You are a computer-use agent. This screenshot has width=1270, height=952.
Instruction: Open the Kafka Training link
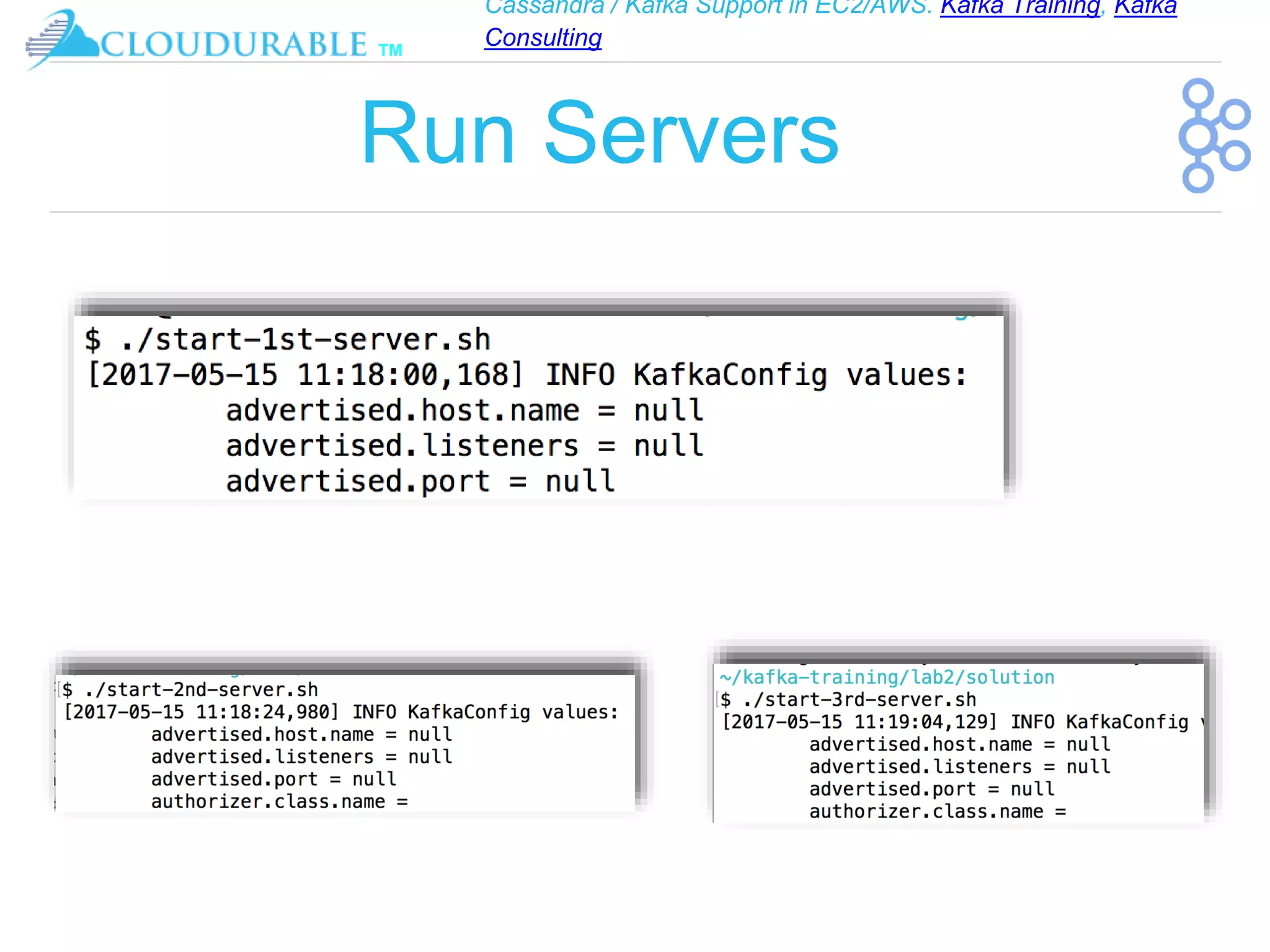click(x=1019, y=7)
